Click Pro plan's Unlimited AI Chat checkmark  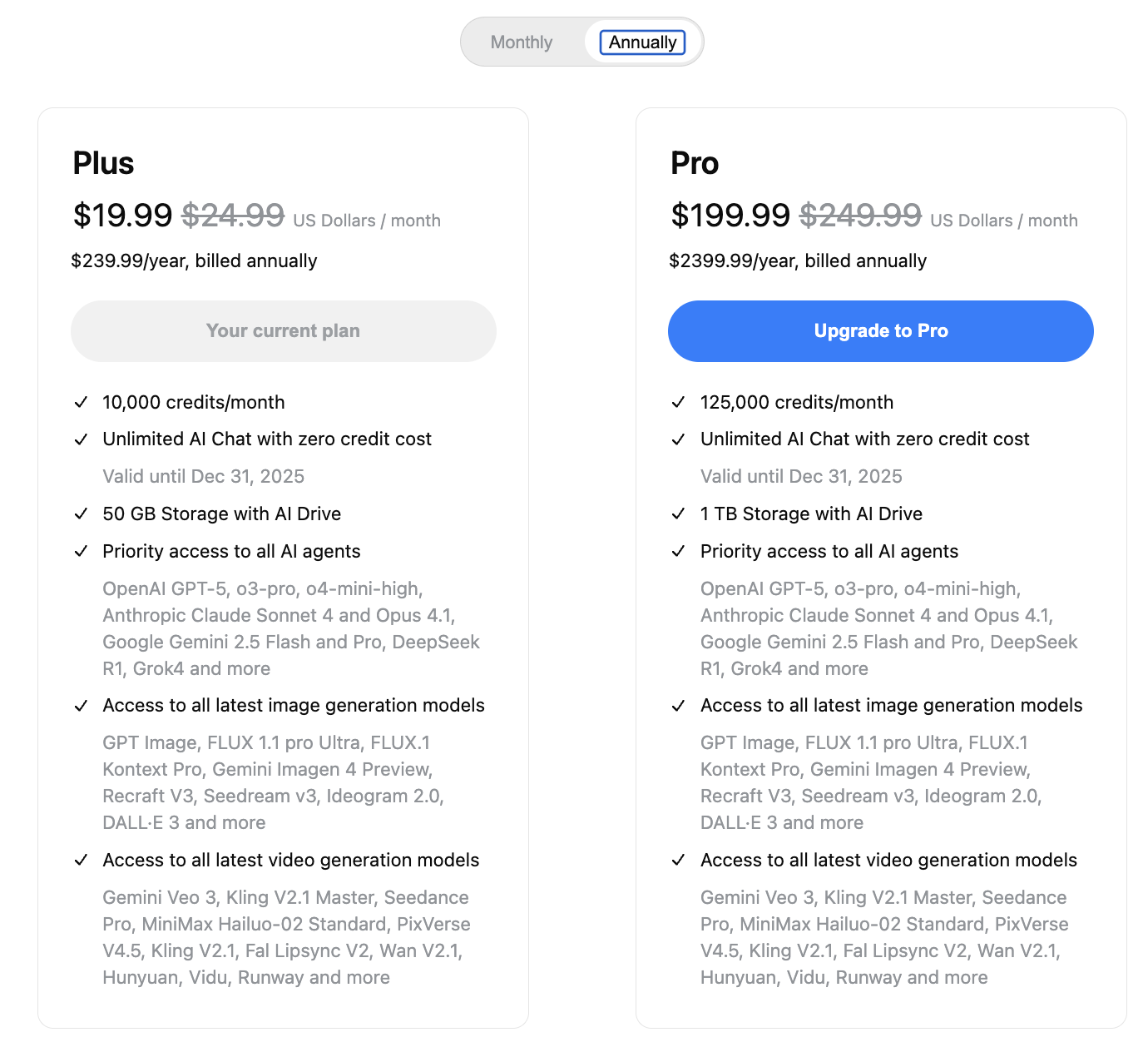(x=678, y=439)
